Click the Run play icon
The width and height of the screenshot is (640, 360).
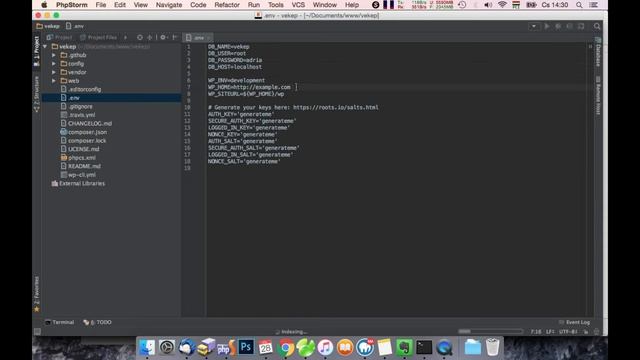pyautogui.click(x=547, y=26)
